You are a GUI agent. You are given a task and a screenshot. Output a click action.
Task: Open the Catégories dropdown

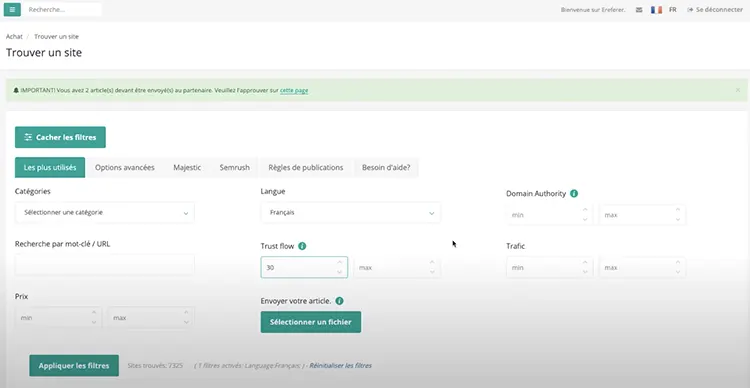pyautogui.click(x=105, y=212)
